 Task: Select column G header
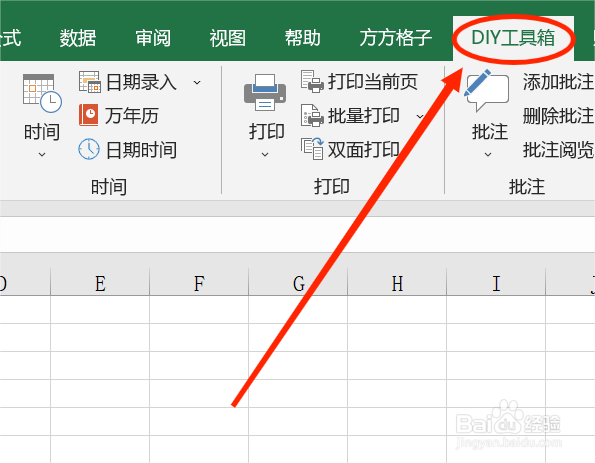tap(298, 283)
